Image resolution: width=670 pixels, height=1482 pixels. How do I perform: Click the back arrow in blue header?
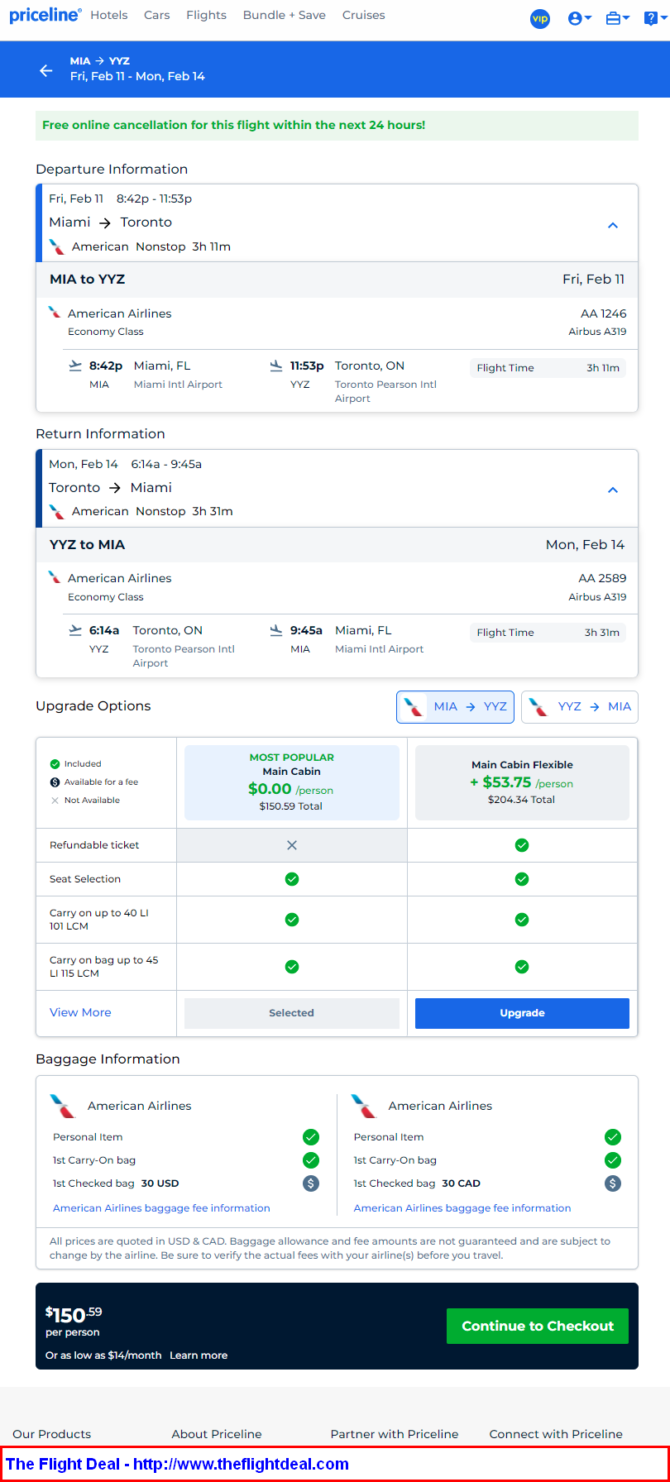click(x=45, y=70)
